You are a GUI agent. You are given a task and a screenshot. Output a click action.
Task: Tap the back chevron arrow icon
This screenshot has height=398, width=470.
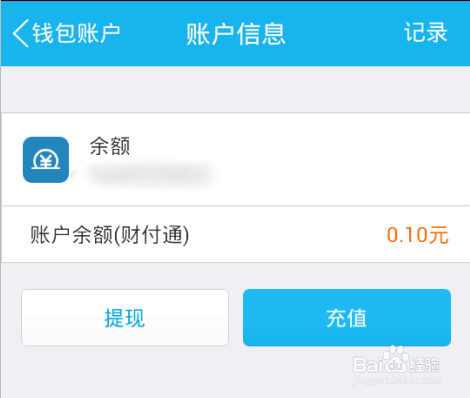[21, 33]
